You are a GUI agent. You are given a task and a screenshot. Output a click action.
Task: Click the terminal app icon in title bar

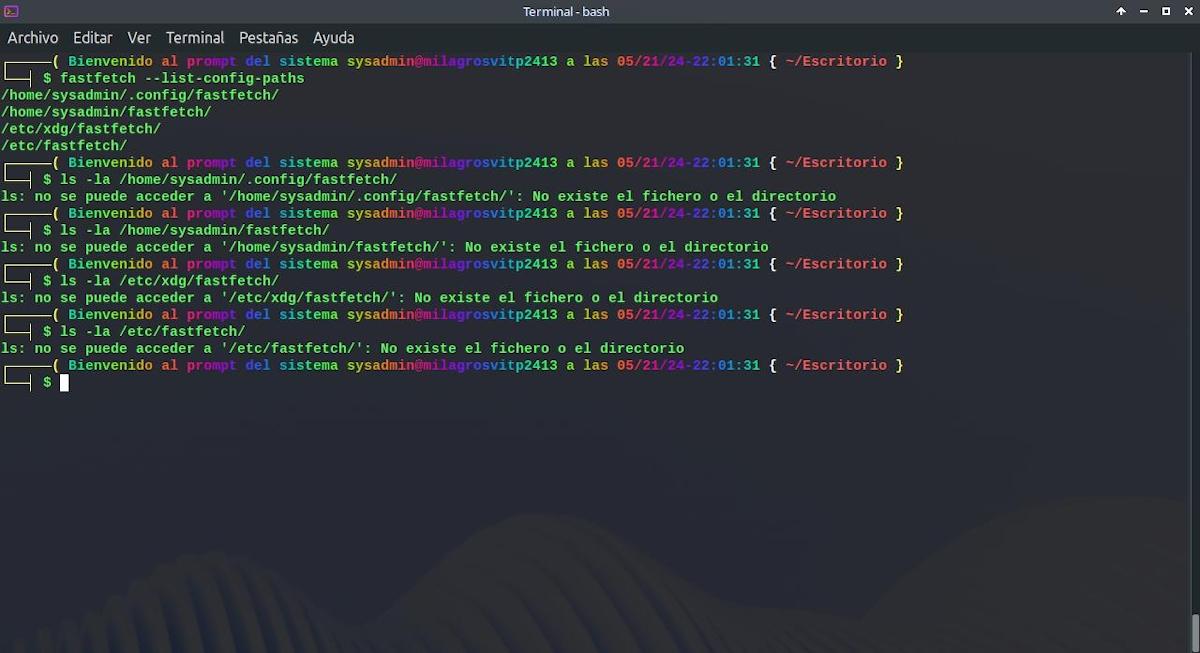[11, 11]
